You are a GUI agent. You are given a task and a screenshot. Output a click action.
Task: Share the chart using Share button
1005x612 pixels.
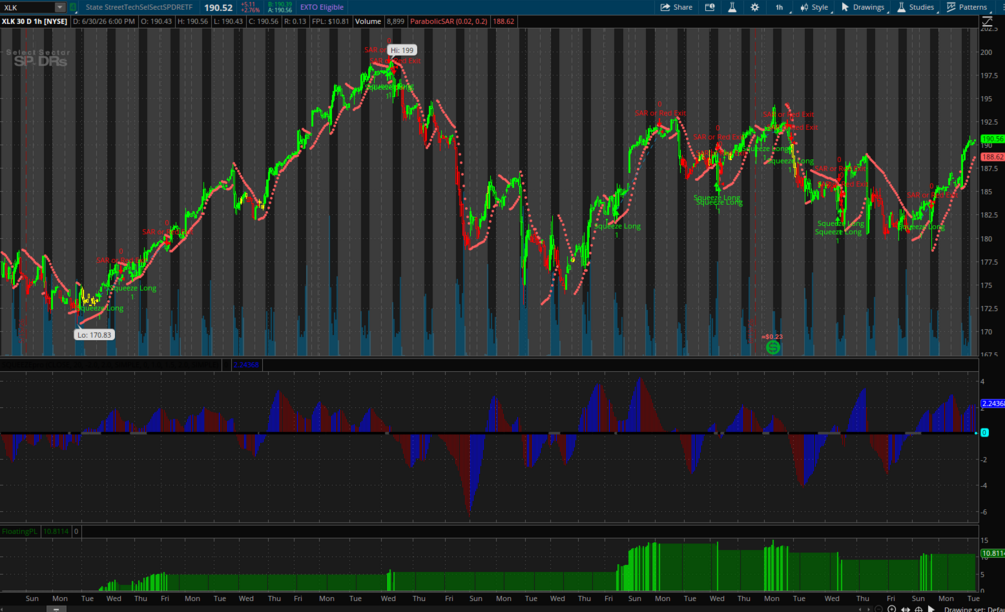click(x=677, y=7)
